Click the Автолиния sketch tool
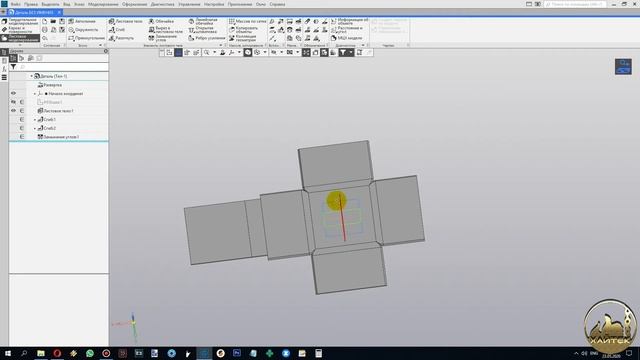 (82, 21)
